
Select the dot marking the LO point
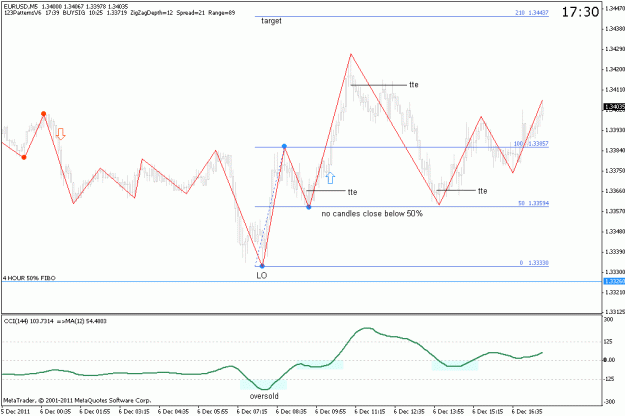(262, 266)
